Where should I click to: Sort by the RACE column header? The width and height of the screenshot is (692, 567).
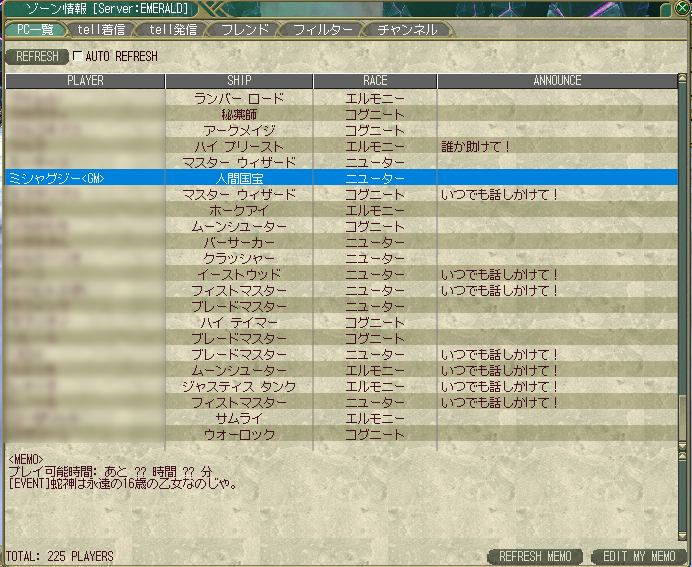tap(375, 81)
